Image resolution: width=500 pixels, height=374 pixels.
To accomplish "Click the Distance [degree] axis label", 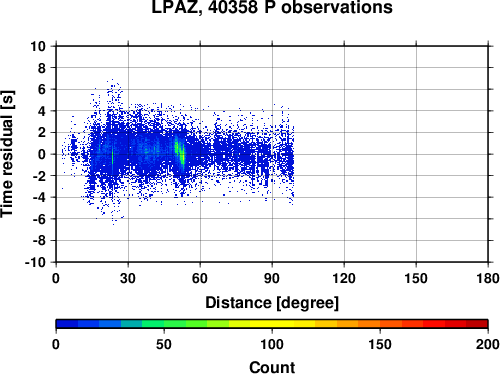I will coord(272,303).
